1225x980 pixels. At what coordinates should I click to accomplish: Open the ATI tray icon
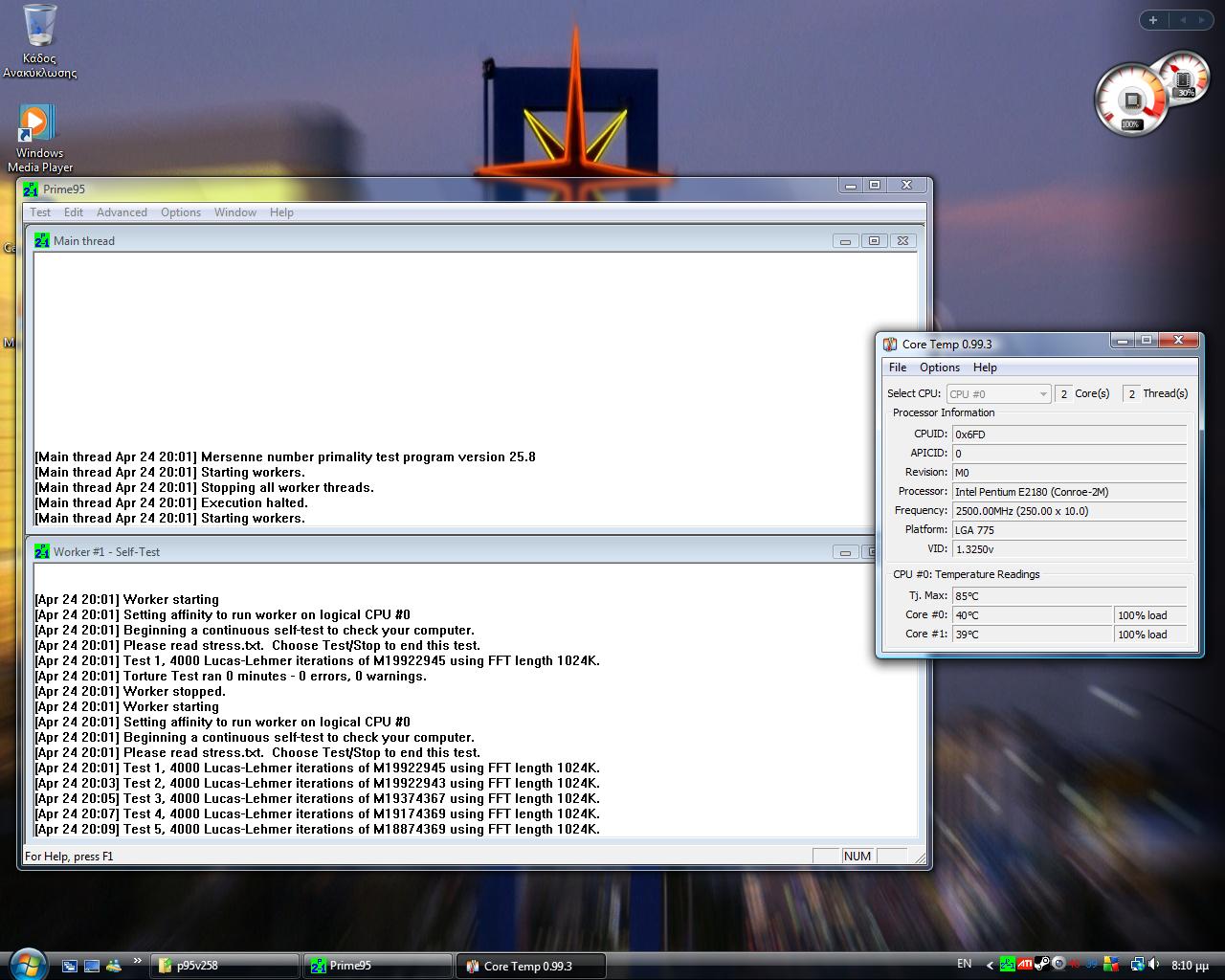tap(1025, 965)
